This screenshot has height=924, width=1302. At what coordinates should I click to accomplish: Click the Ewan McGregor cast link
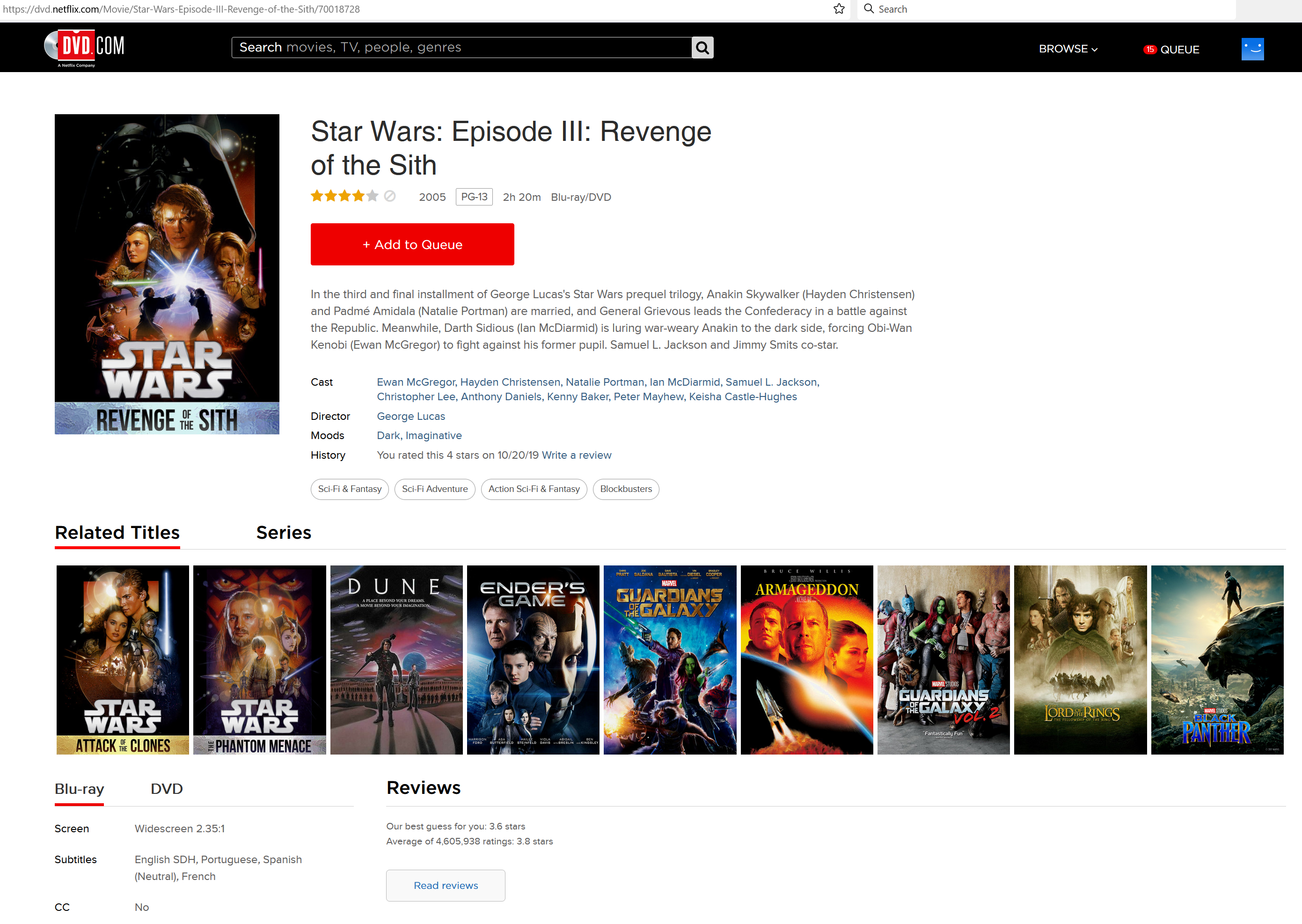click(416, 382)
